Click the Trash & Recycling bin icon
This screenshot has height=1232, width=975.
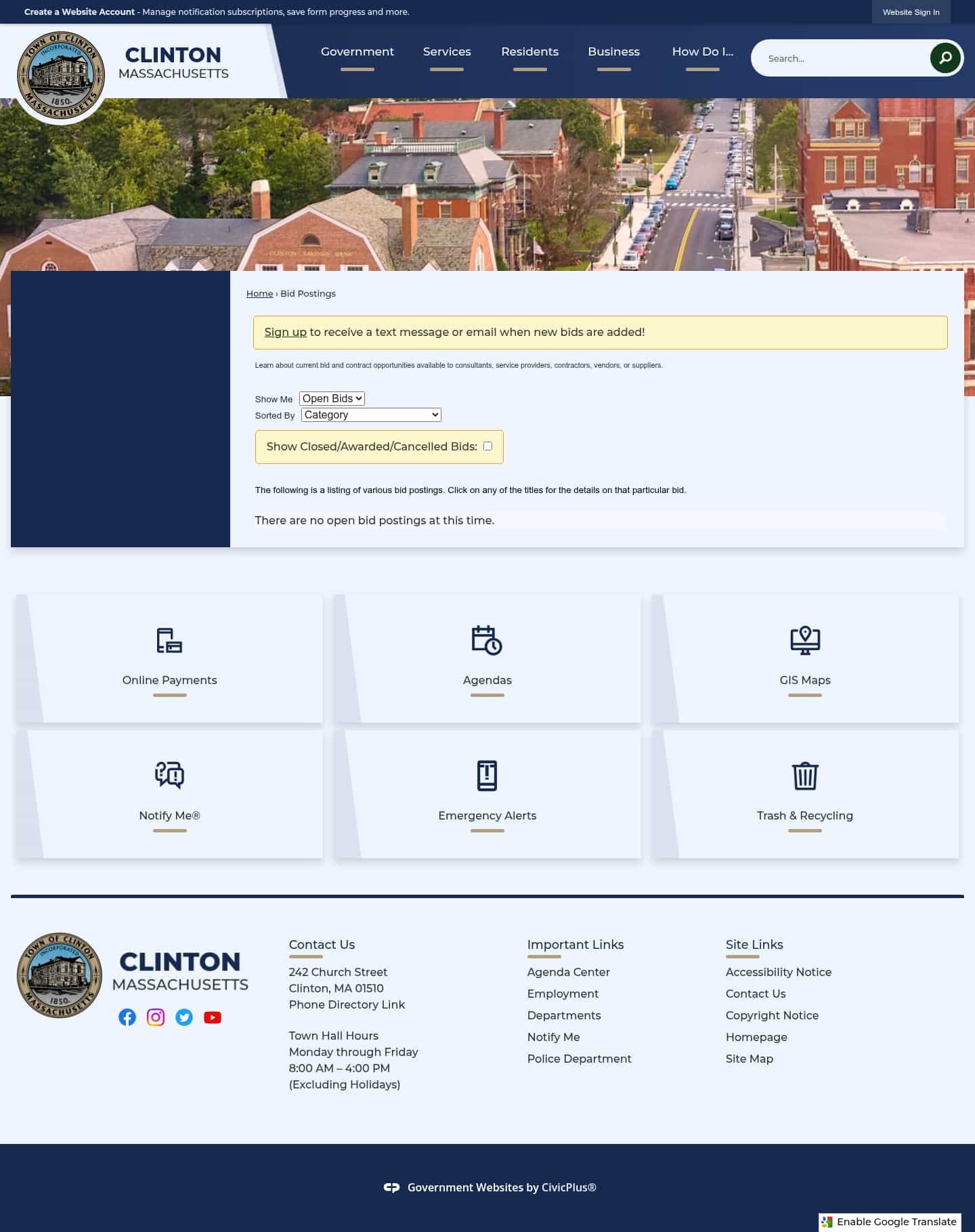tap(805, 776)
